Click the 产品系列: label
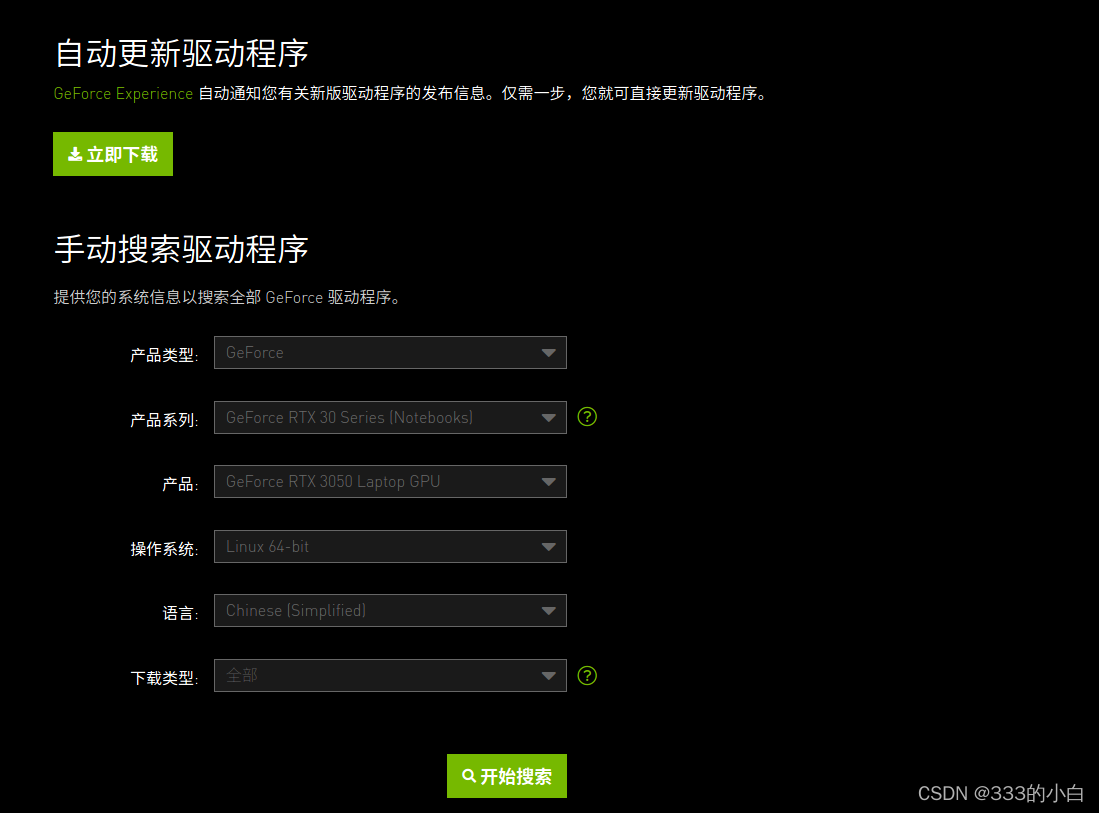This screenshot has height=813, width=1099. (x=164, y=420)
